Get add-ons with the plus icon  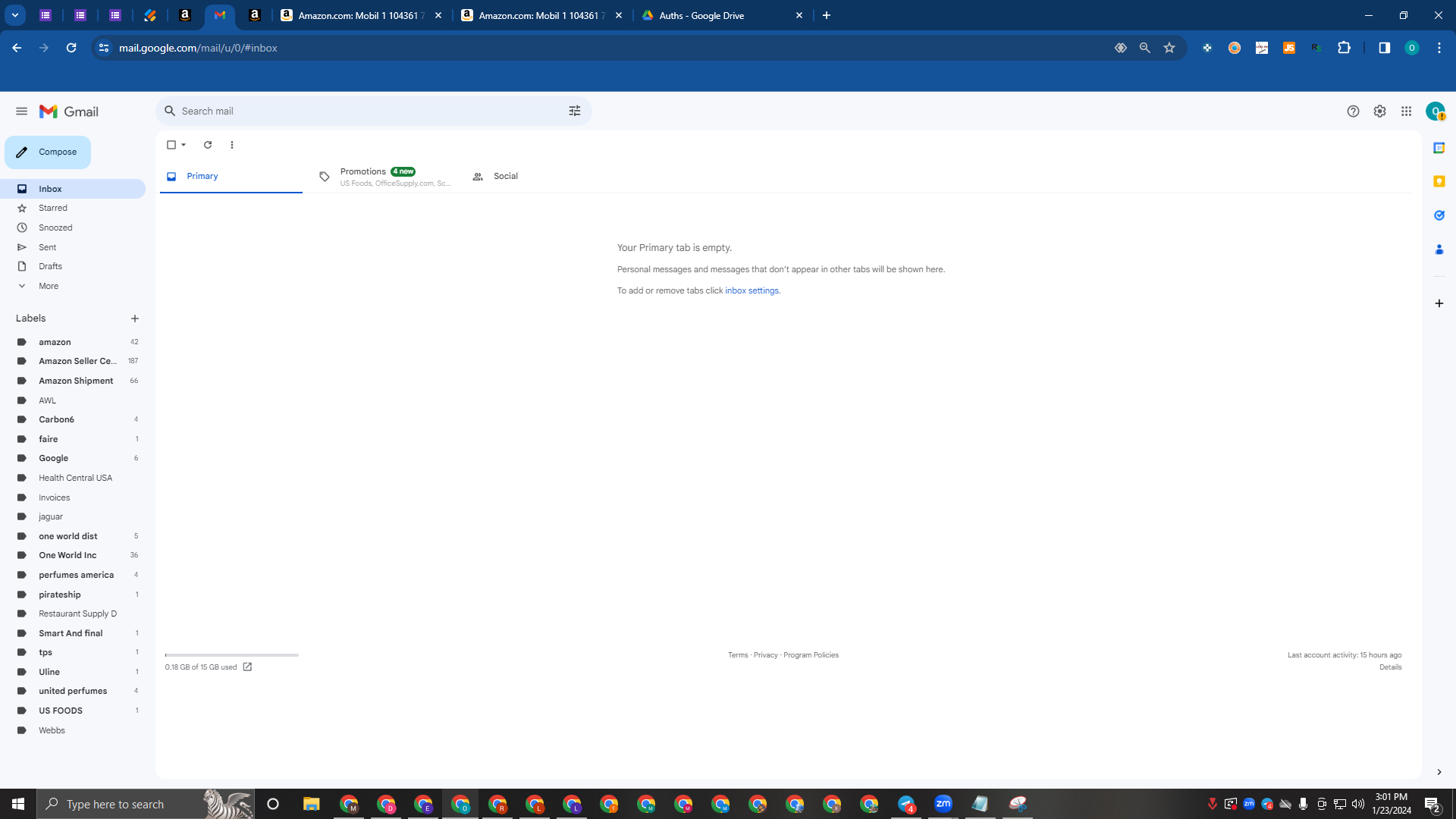point(1439,303)
